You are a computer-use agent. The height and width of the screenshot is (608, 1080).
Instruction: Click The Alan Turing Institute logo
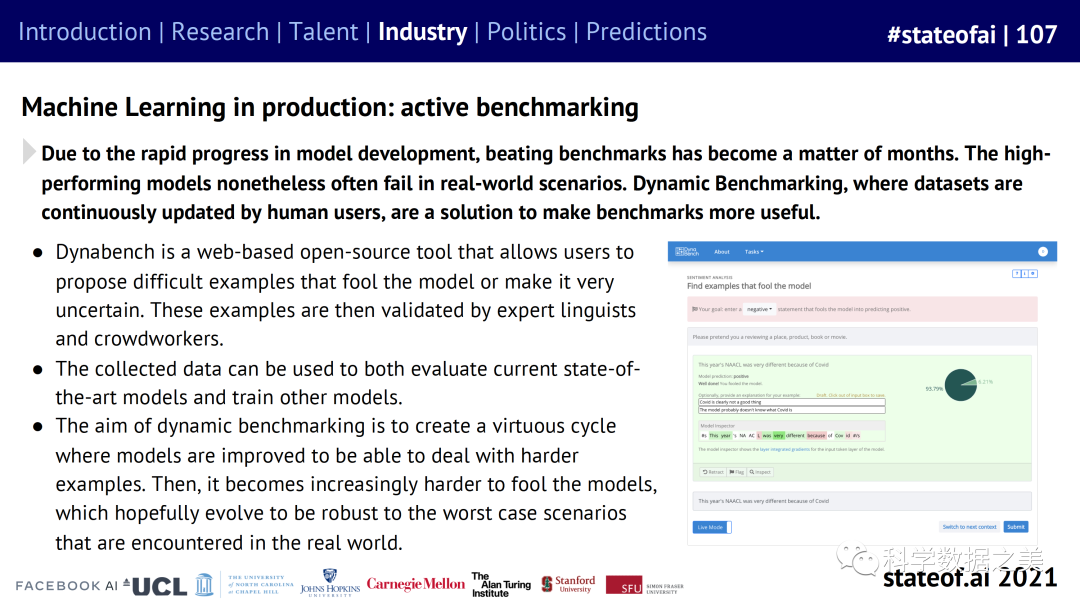[x=500, y=585]
